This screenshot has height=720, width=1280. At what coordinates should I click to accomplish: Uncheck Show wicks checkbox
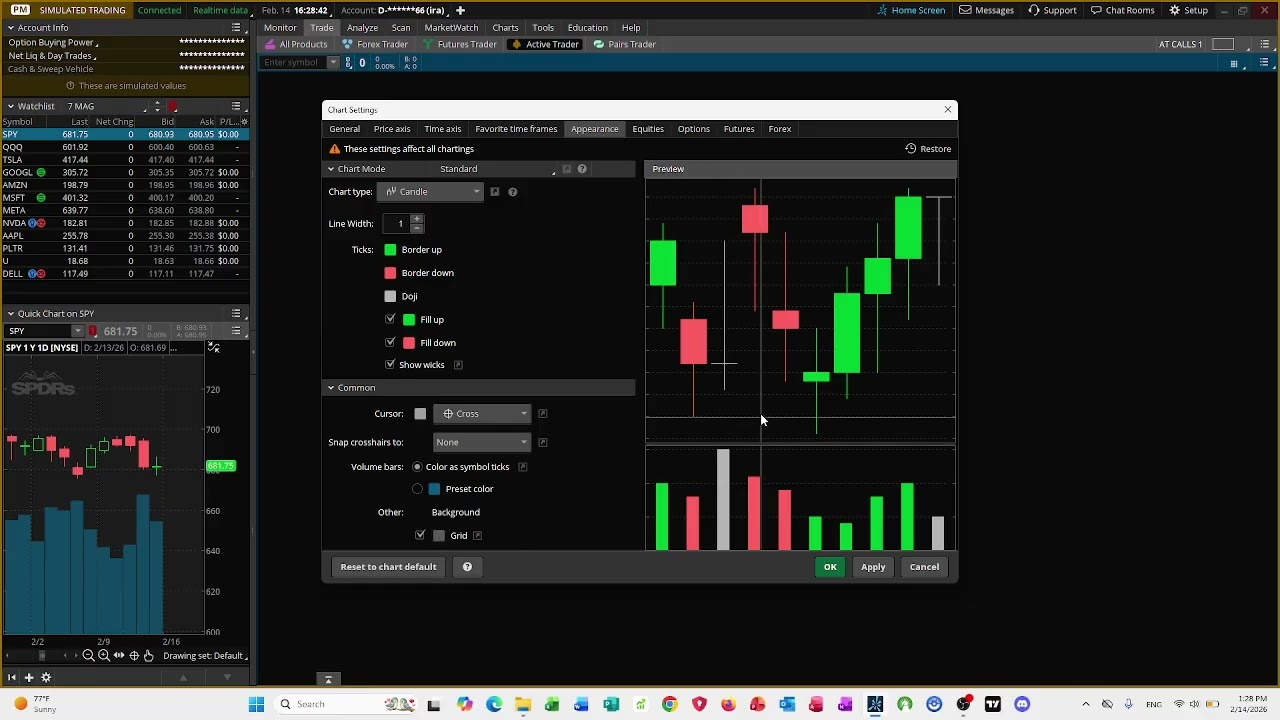[x=390, y=365]
